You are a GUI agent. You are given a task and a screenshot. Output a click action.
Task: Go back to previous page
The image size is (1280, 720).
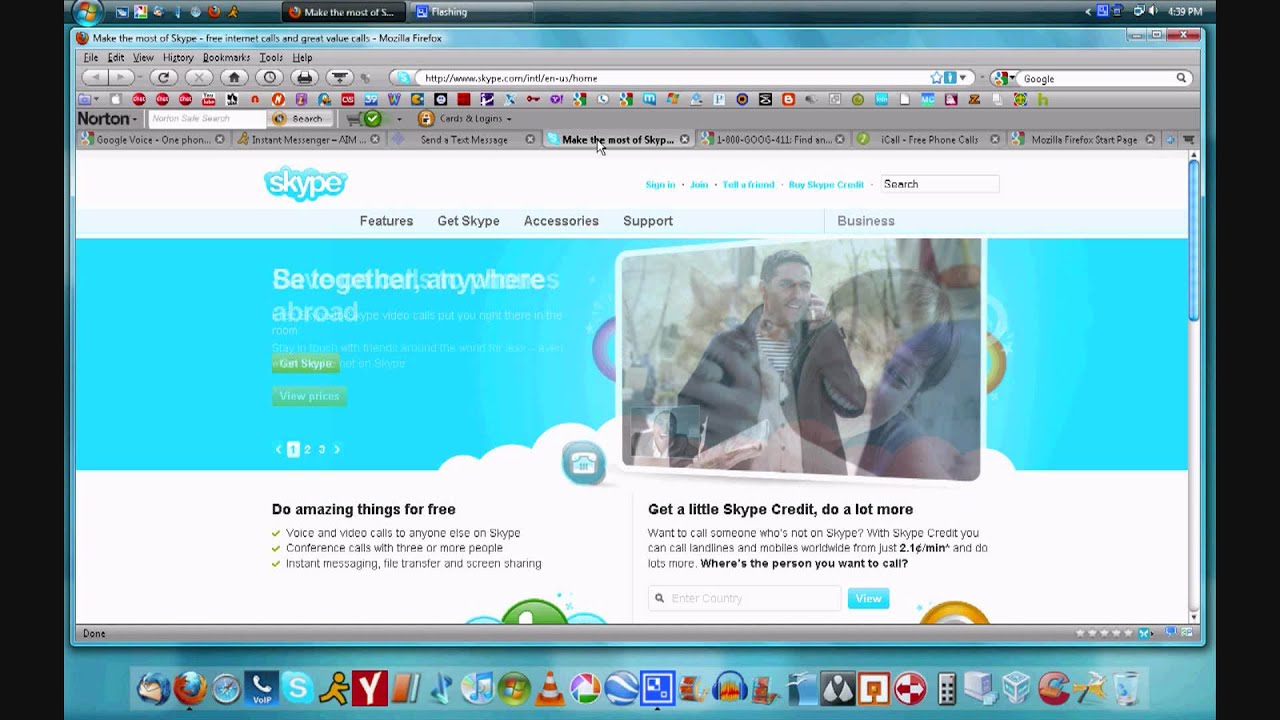[95, 77]
